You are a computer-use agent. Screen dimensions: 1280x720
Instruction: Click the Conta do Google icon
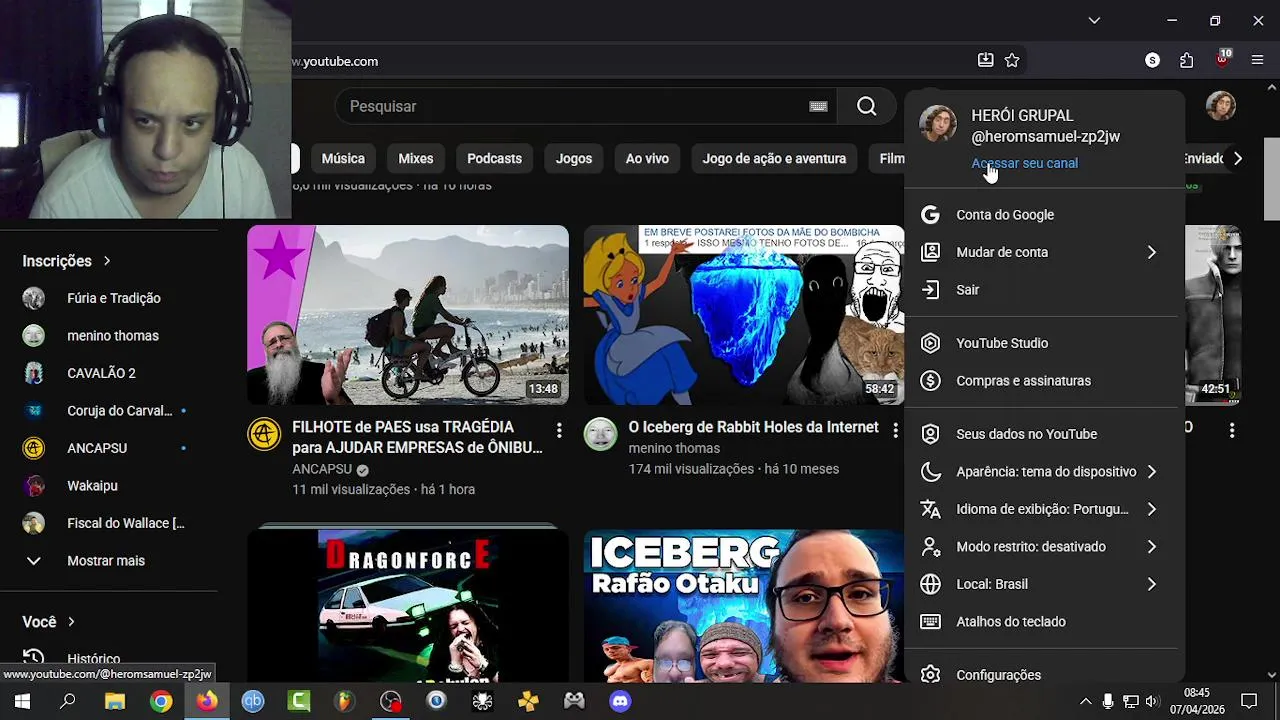point(930,215)
